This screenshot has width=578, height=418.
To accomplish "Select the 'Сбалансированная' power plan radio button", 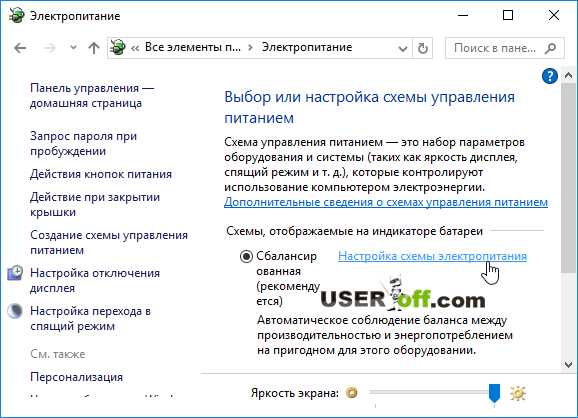I will coord(246,256).
